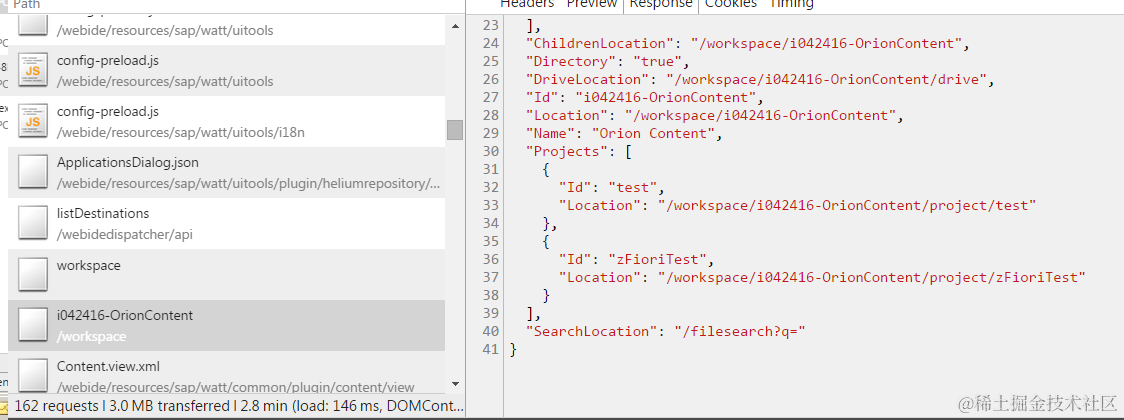Click the file icon beside i042416-OrionContent

coord(32,325)
